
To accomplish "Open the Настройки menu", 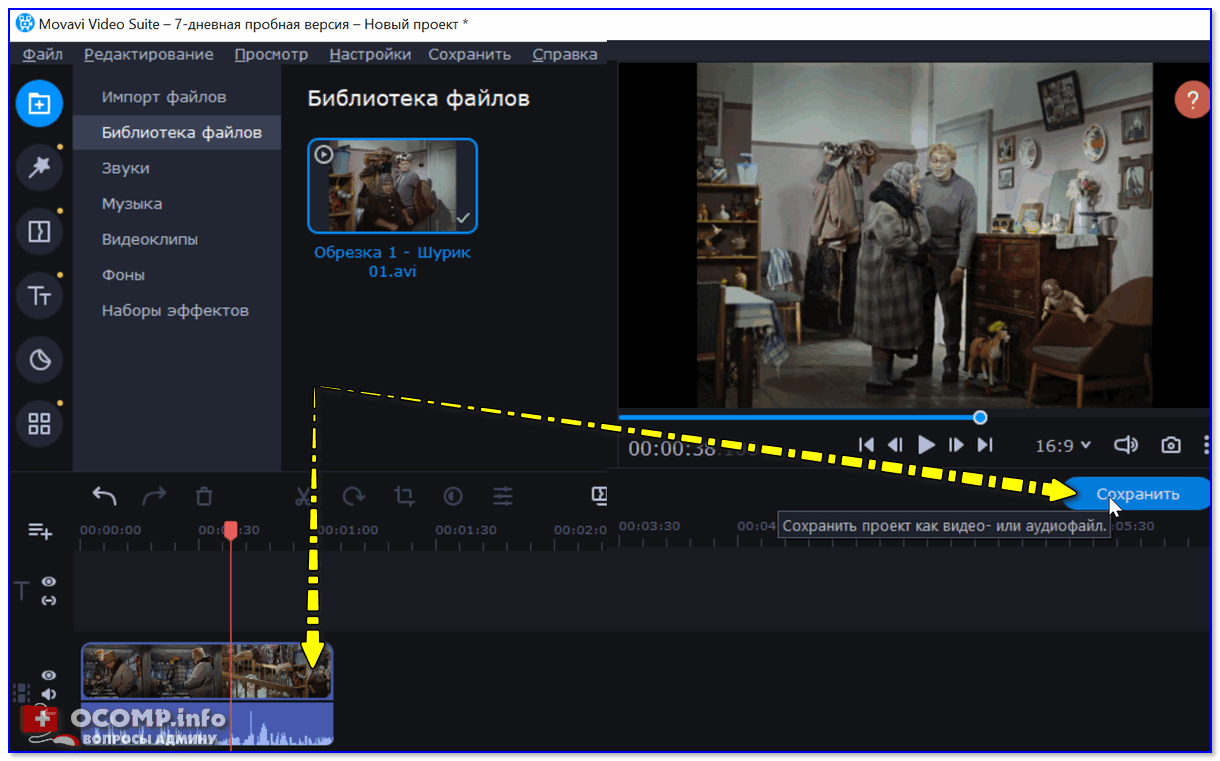I will click(370, 54).
